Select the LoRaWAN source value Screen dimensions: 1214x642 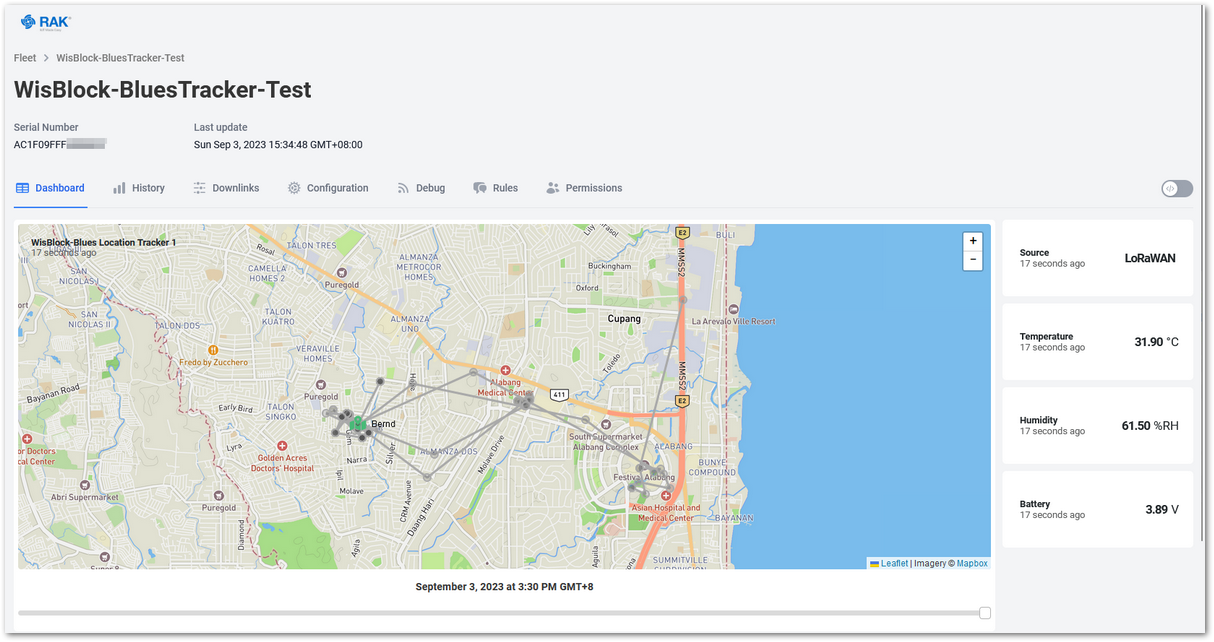coord(1150,258)
